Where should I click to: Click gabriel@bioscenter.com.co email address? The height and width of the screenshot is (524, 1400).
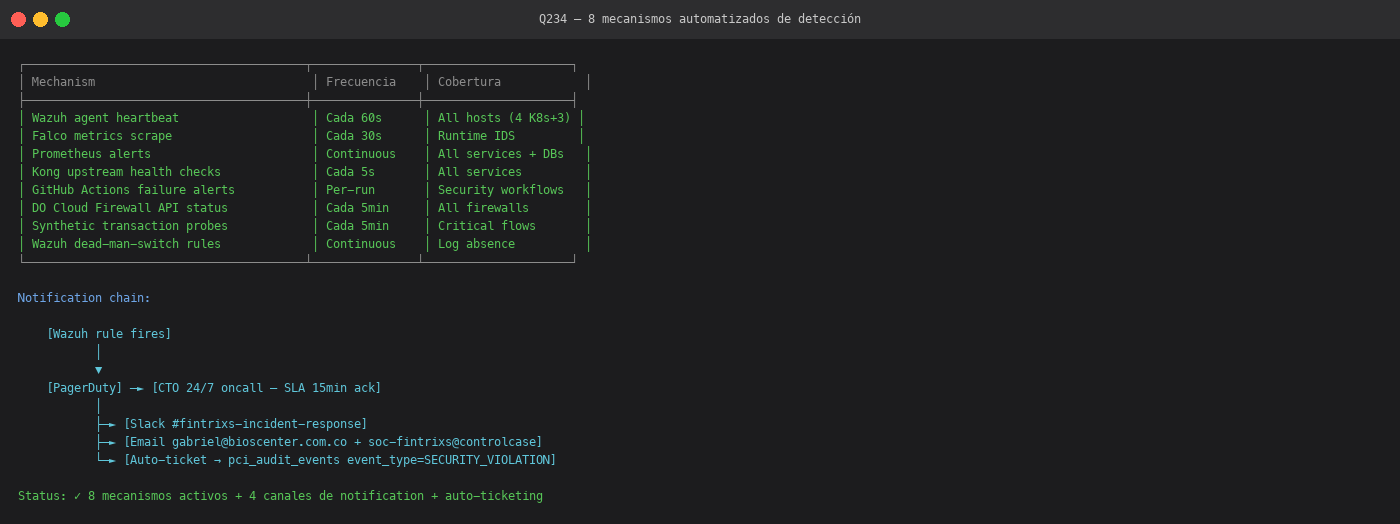[x=259, y=442]
